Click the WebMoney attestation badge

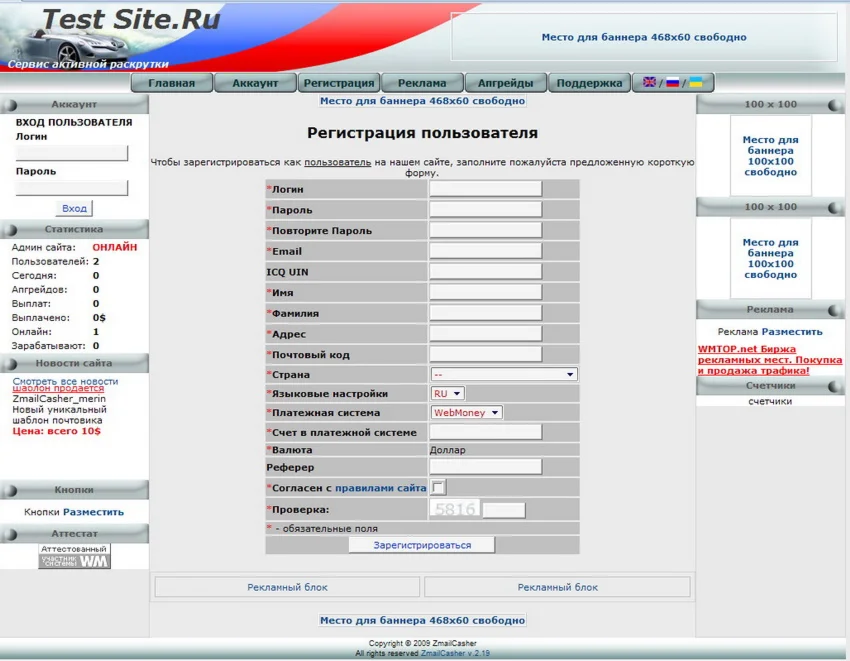coord(74,556)
